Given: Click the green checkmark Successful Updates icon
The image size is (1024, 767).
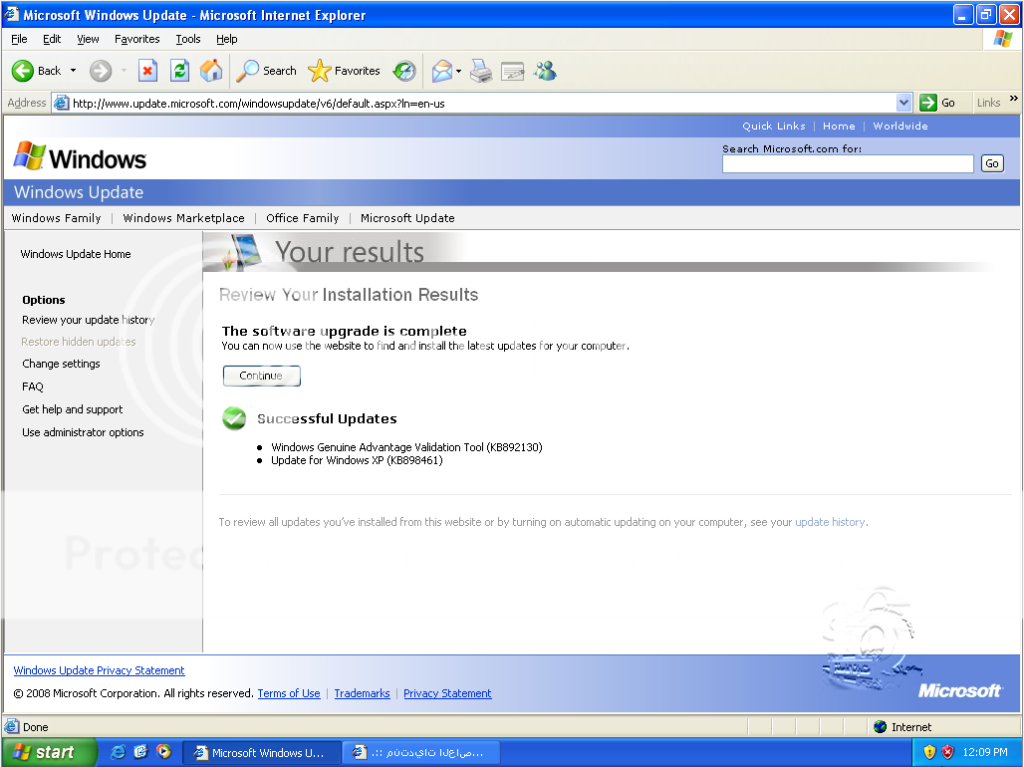Looking at the screenshot, I should (x=234, y=418).
